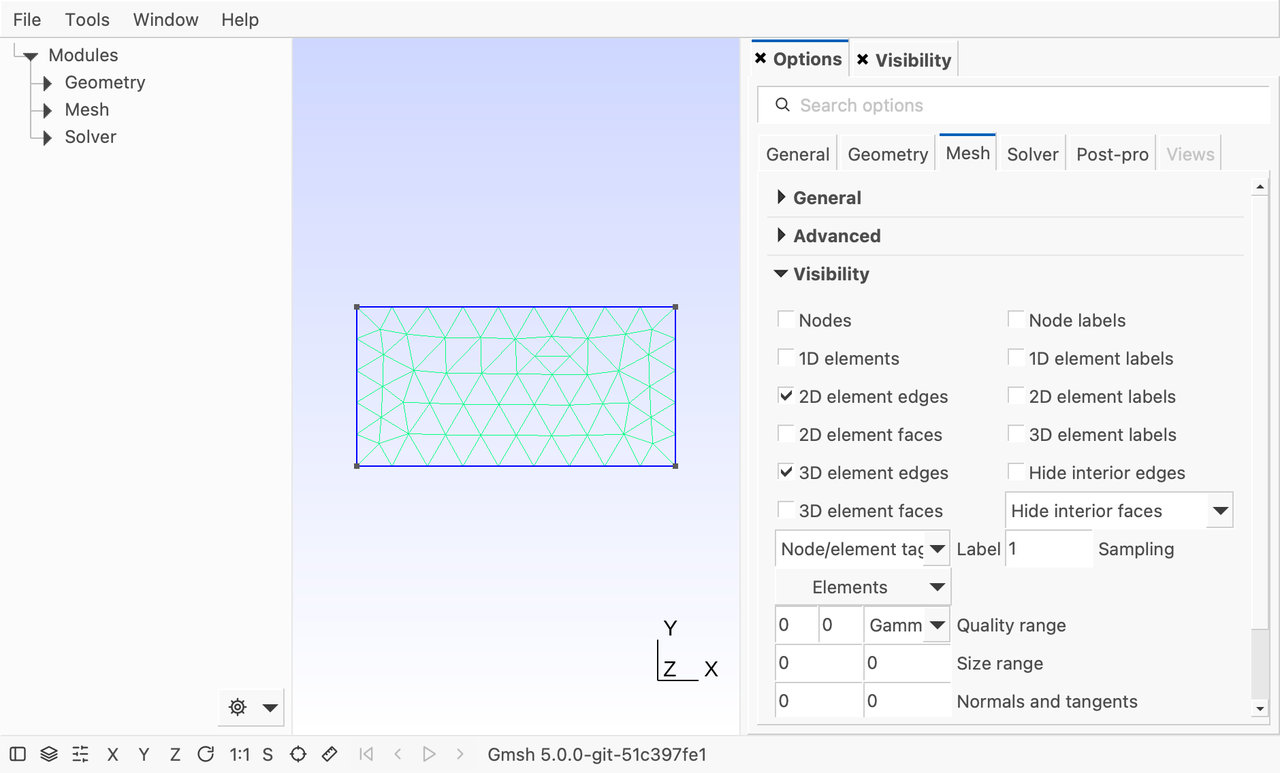Switch to the Post-pro options tab
Viewport: 1280px width, 773px height.
[1112, 154]
